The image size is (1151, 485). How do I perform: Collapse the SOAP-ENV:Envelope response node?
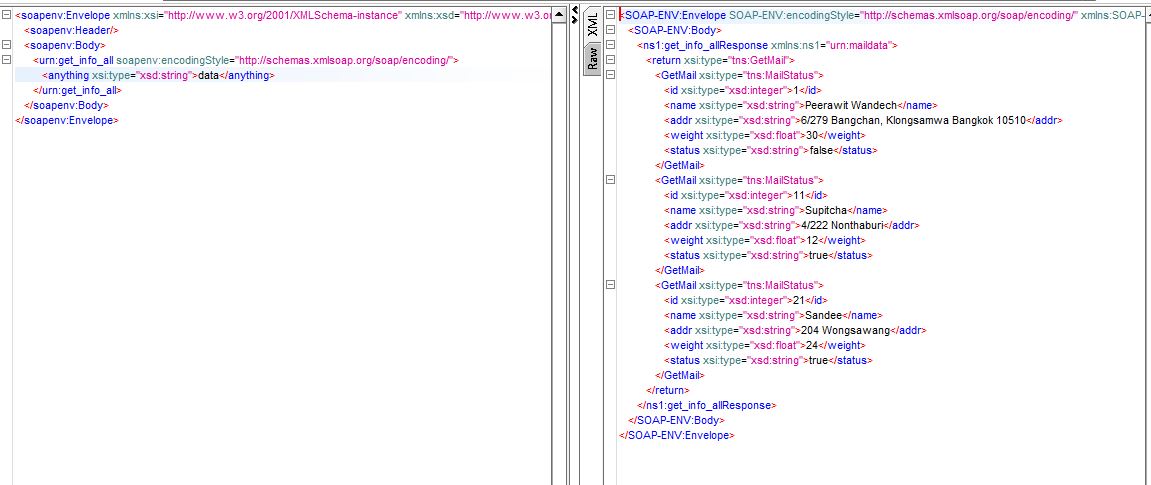click(610, 15)
